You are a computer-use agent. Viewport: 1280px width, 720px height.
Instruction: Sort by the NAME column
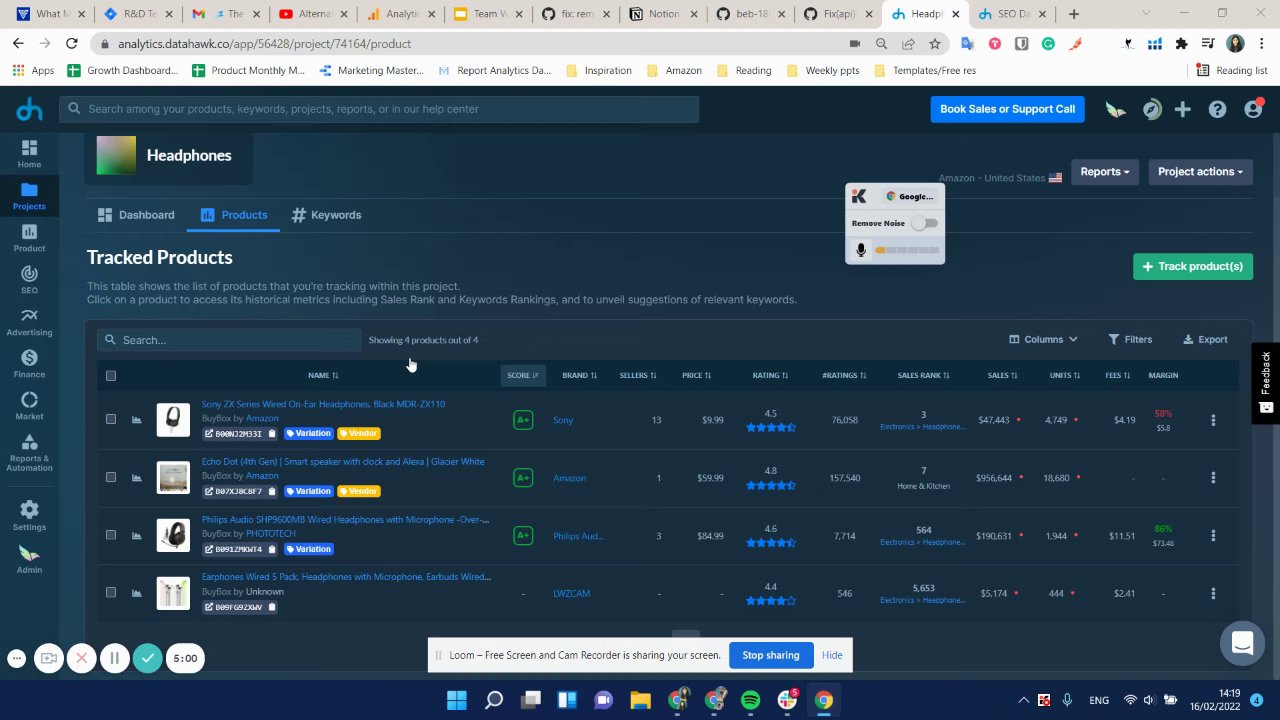point(323,375)
